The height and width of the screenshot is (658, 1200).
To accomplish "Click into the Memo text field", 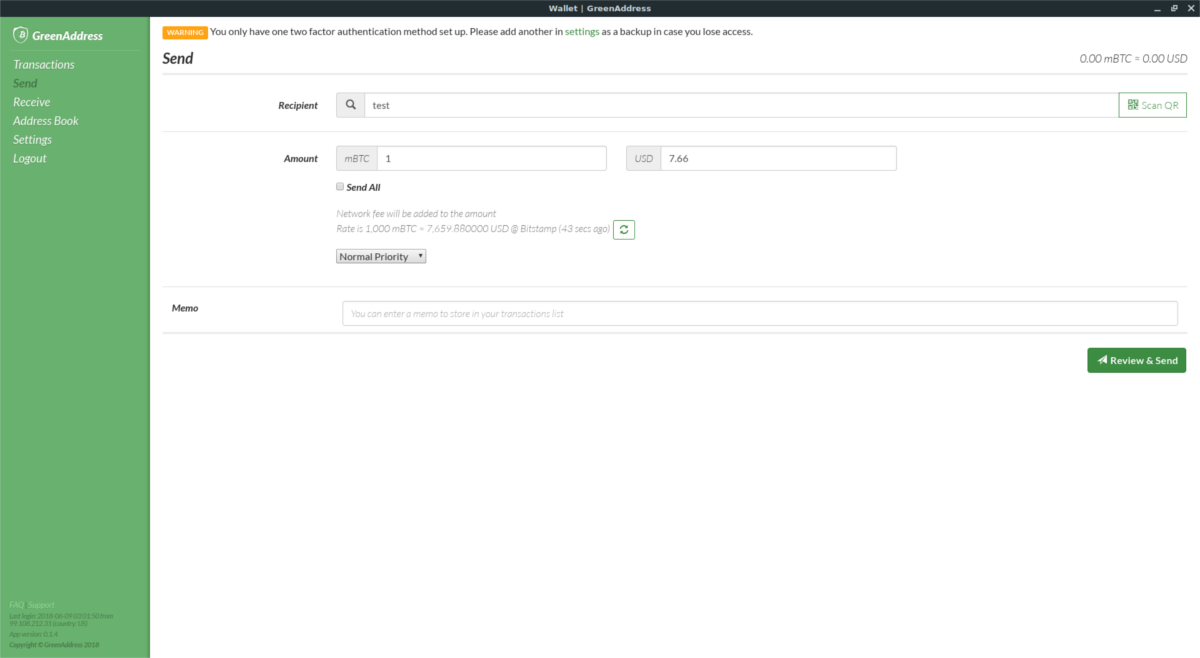I will point(760,313).
